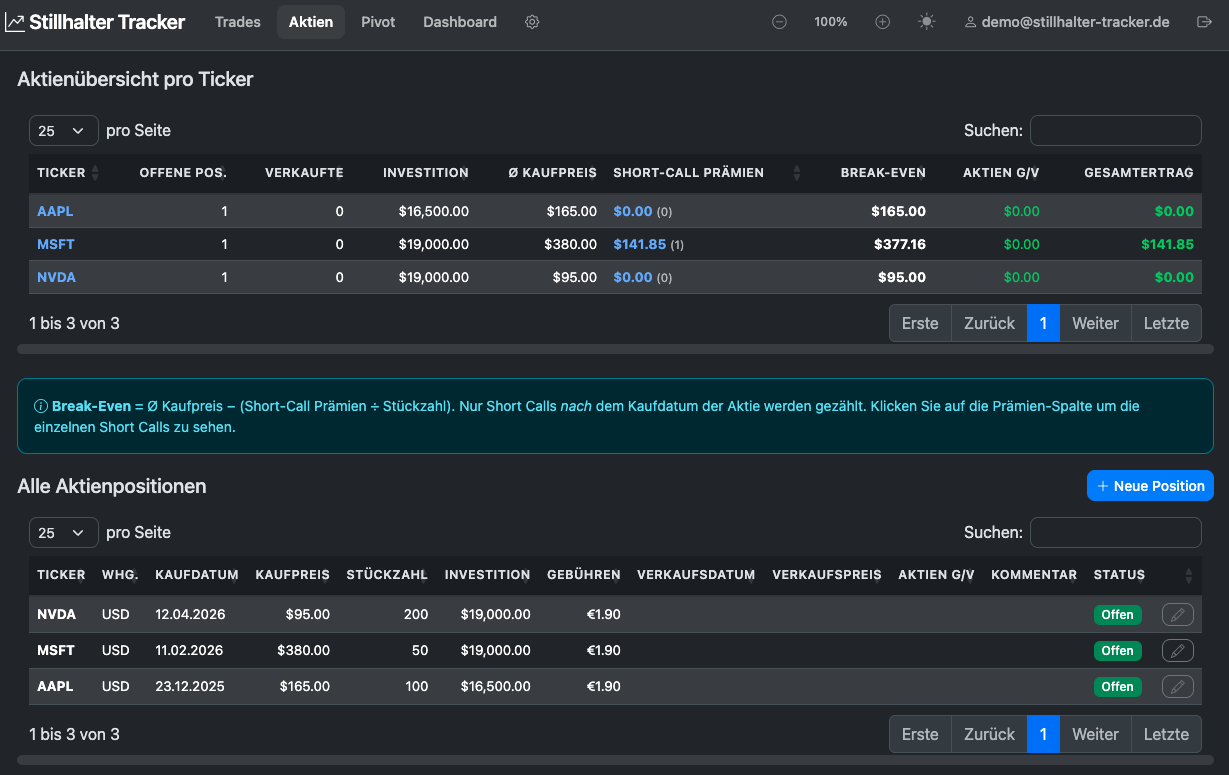Screen dimensions: 1229x775
Task: Open page size dropdown for Alle Aktienpositionen
Action: [64, 533]
